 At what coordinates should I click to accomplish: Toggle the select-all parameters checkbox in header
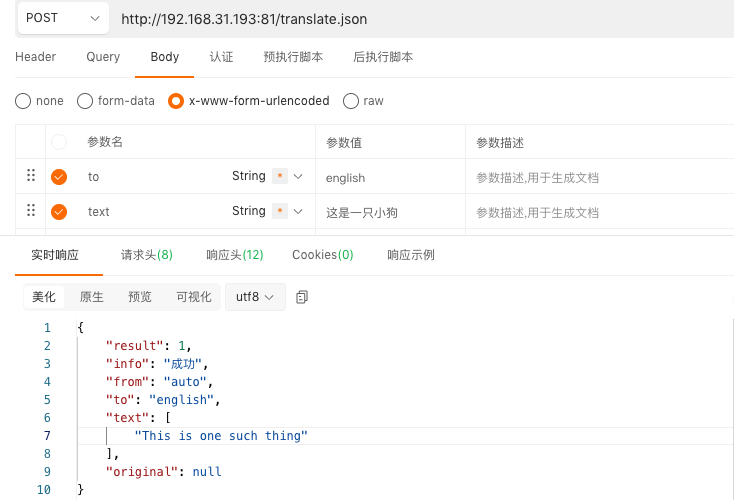pyautogui.click(x=59, y=143)
